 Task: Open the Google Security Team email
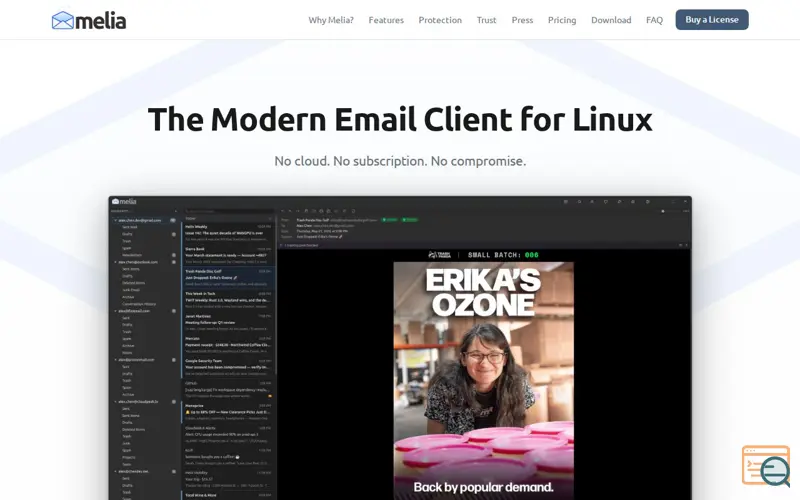coord(228,367)
